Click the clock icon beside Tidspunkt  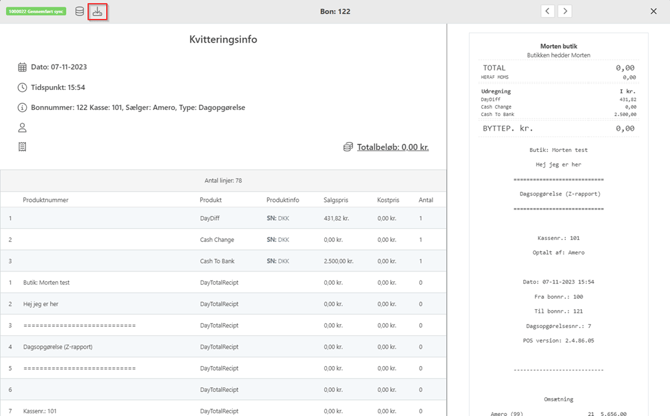pyautogui.click(x=22, y=87)
